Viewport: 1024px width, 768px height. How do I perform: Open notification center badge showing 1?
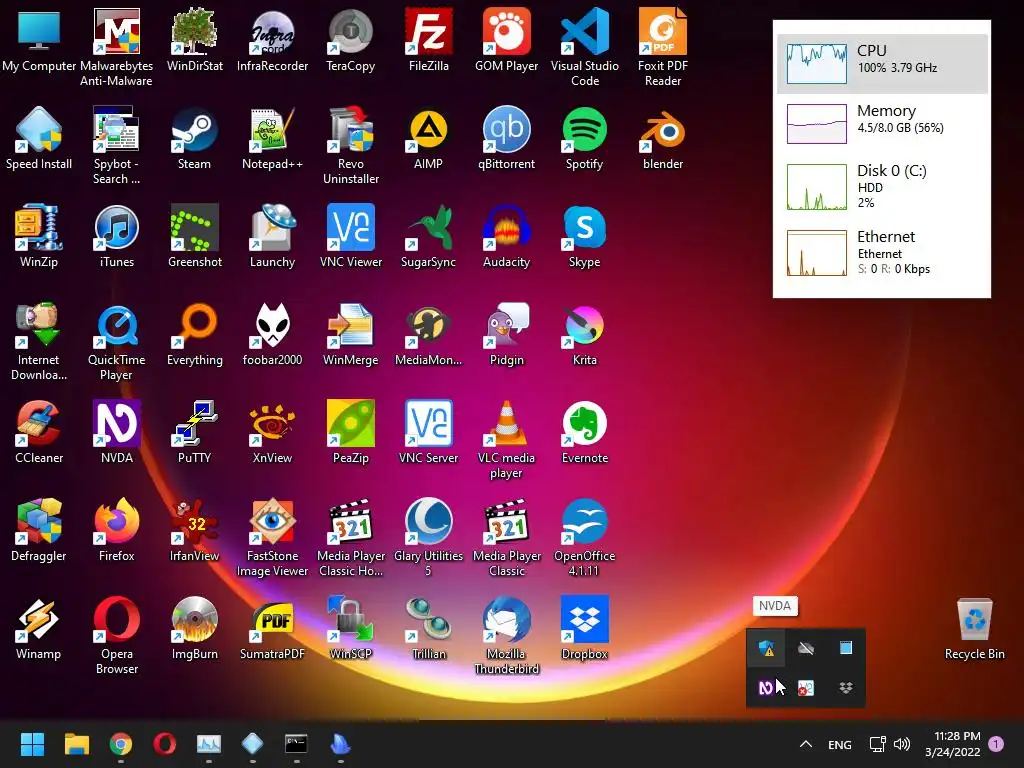point(996,744)
